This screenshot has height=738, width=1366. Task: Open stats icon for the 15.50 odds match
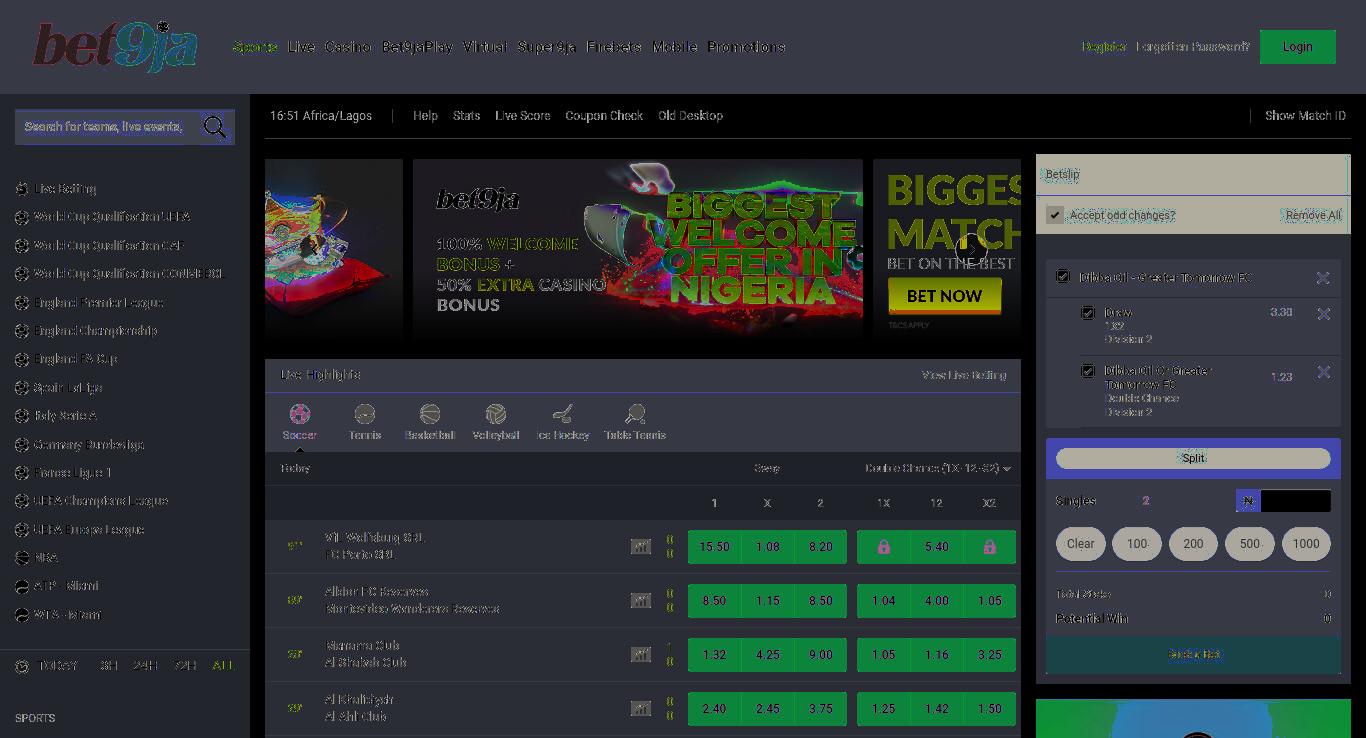pos(641,546)
